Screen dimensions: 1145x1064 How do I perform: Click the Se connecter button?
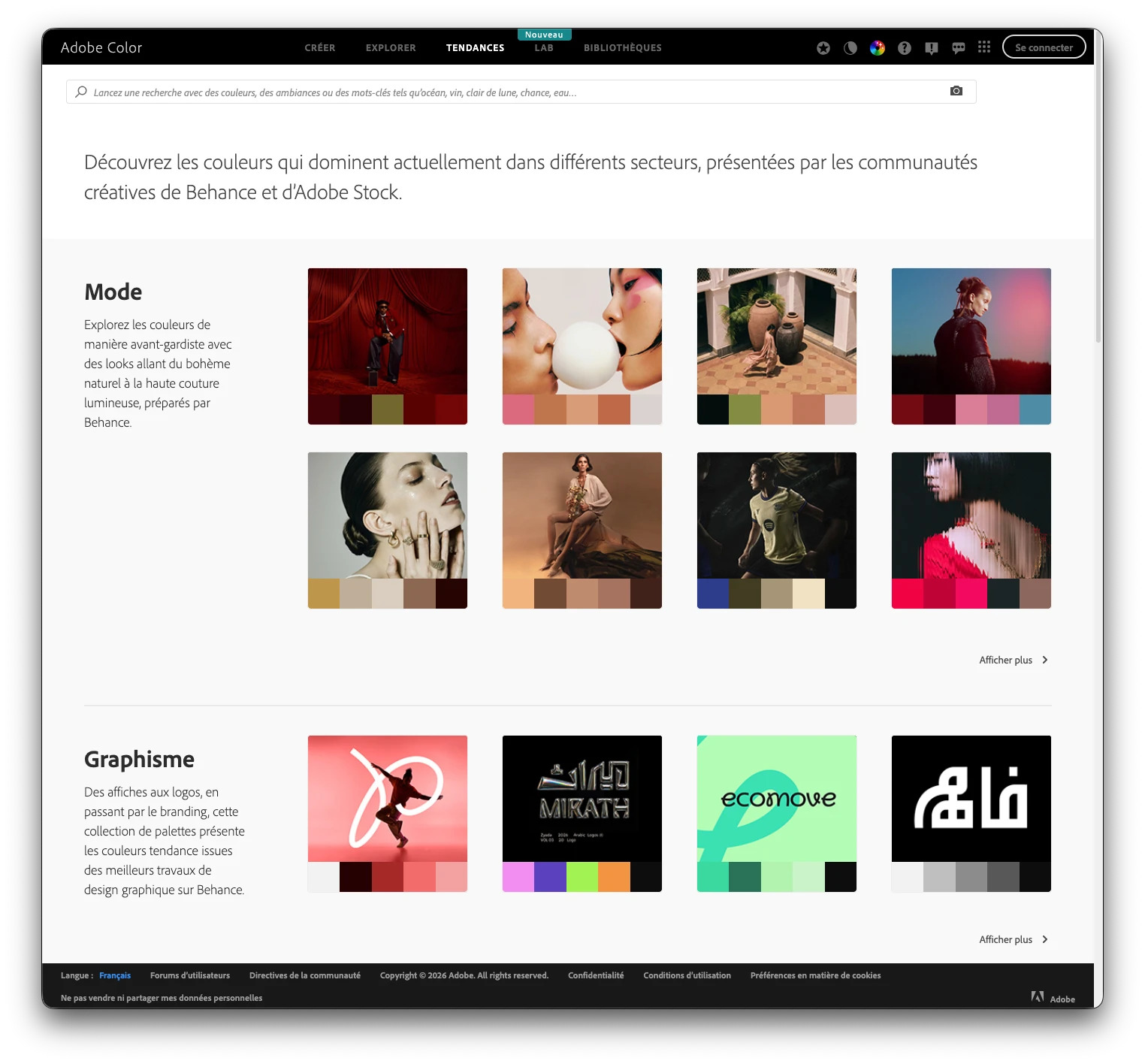[x=1044, y=46]
